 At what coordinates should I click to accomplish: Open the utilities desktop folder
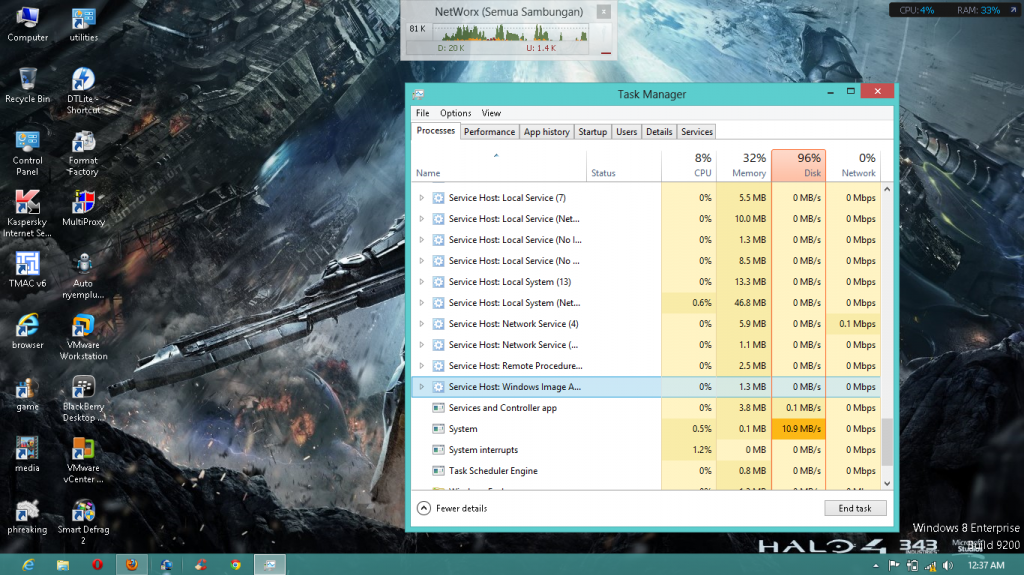point(84,25)
